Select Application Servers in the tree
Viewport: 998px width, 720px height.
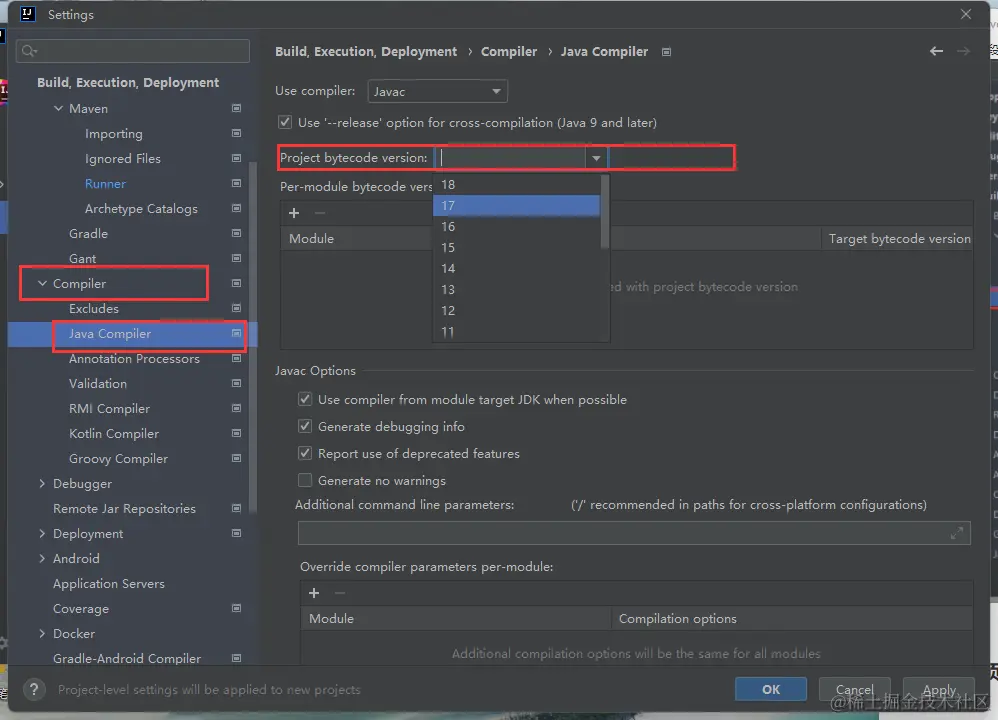(x=109, y=583)
